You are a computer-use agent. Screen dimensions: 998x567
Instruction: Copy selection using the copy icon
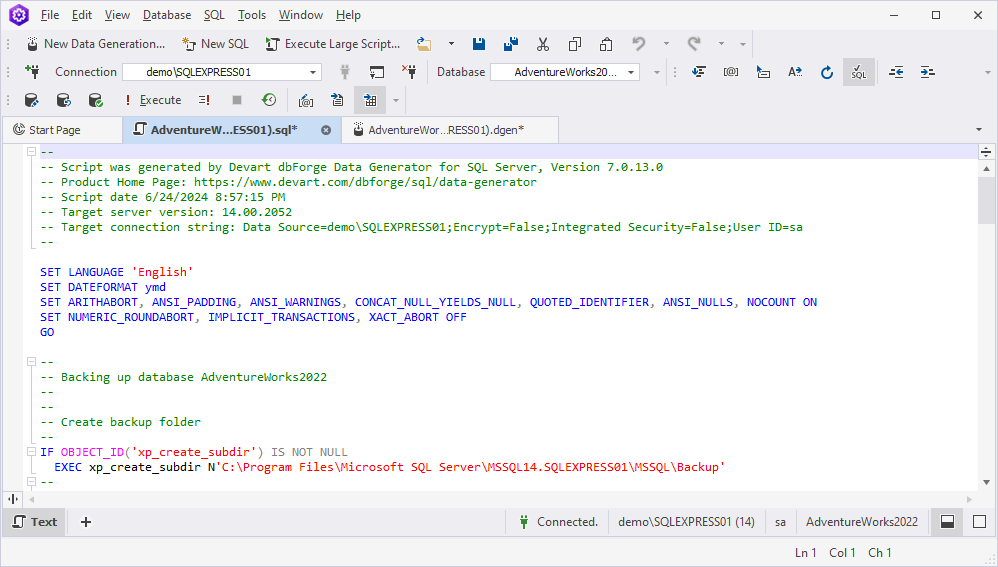pyautogui.click(x=575, y=44)
